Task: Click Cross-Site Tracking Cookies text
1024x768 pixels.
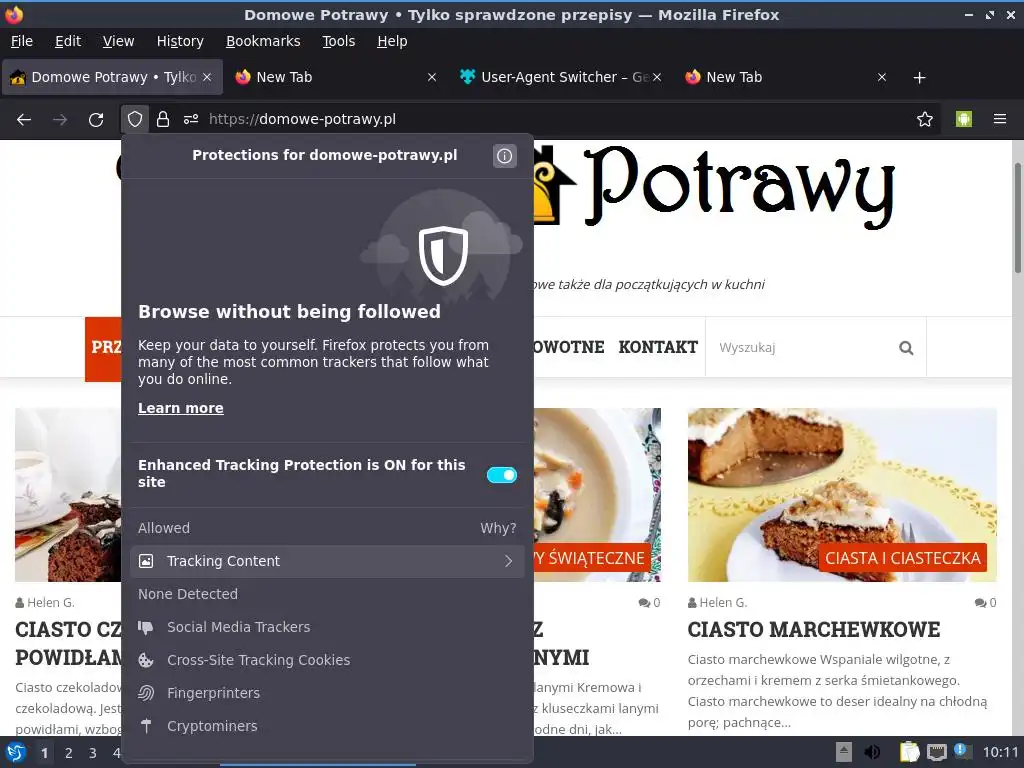Action: coord(259,660)
